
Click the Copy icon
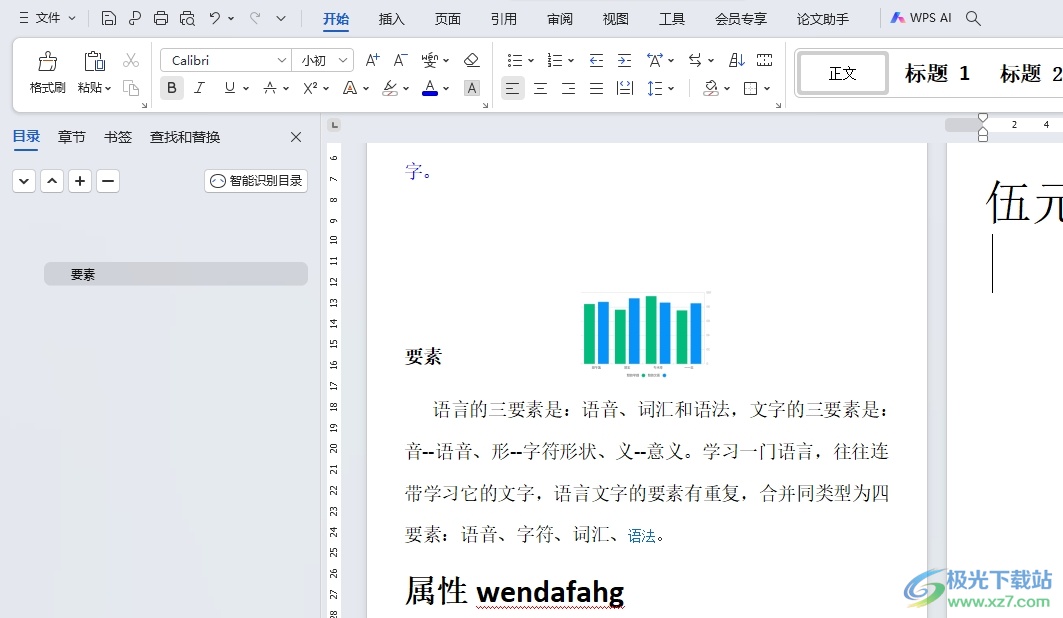tap(131, 88)
